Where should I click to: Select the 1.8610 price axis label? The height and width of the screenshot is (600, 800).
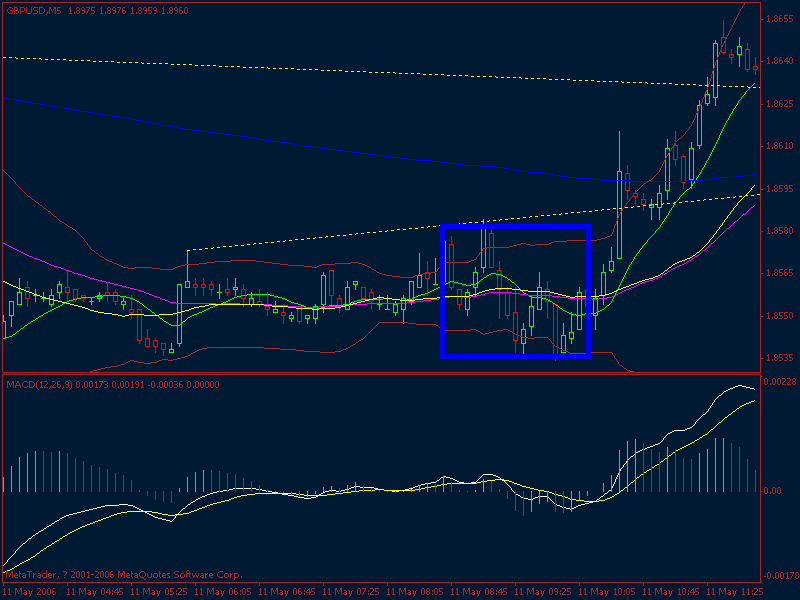point(780,146)
